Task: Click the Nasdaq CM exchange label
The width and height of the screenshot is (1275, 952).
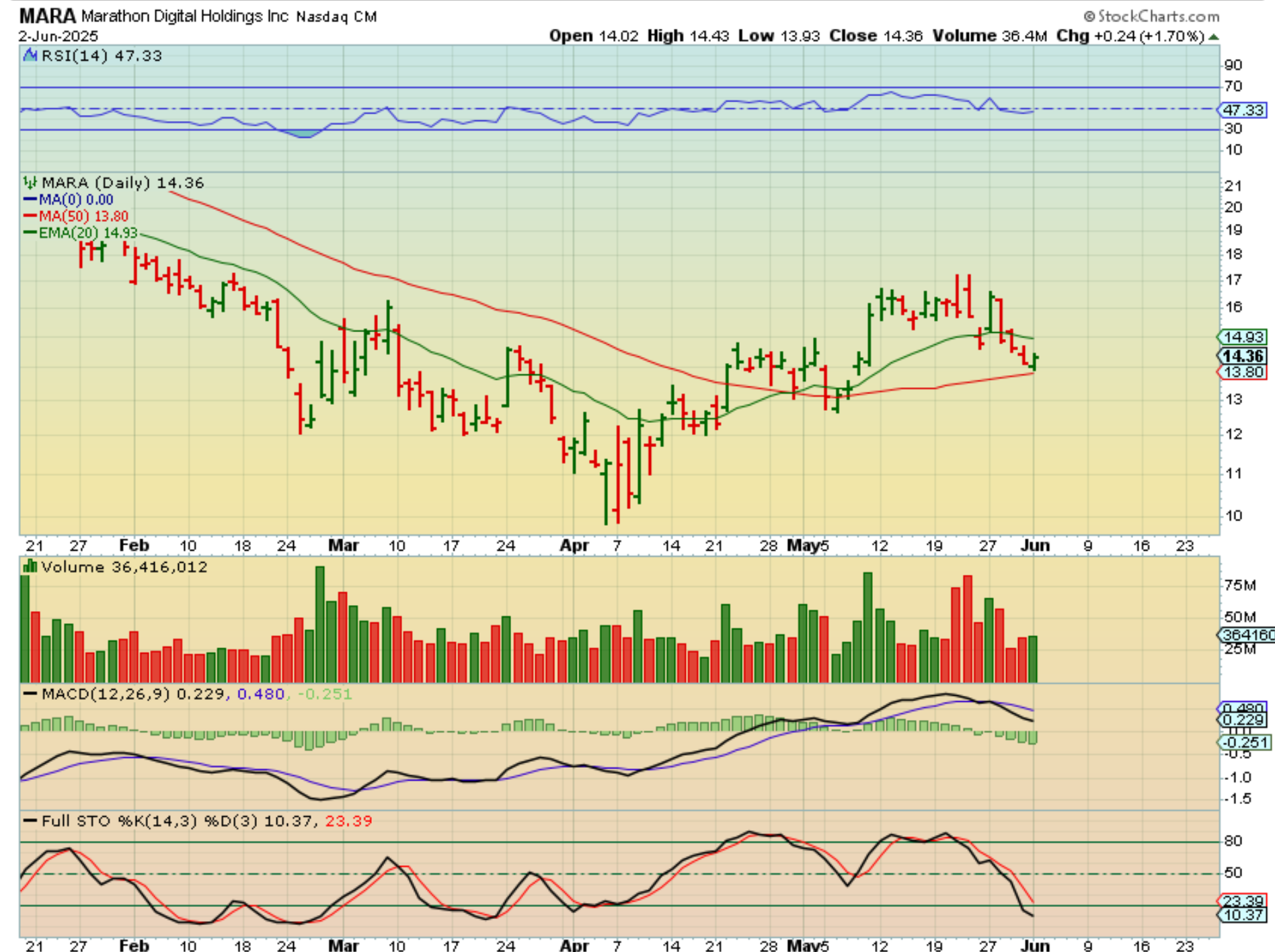Action: [336, 17]
